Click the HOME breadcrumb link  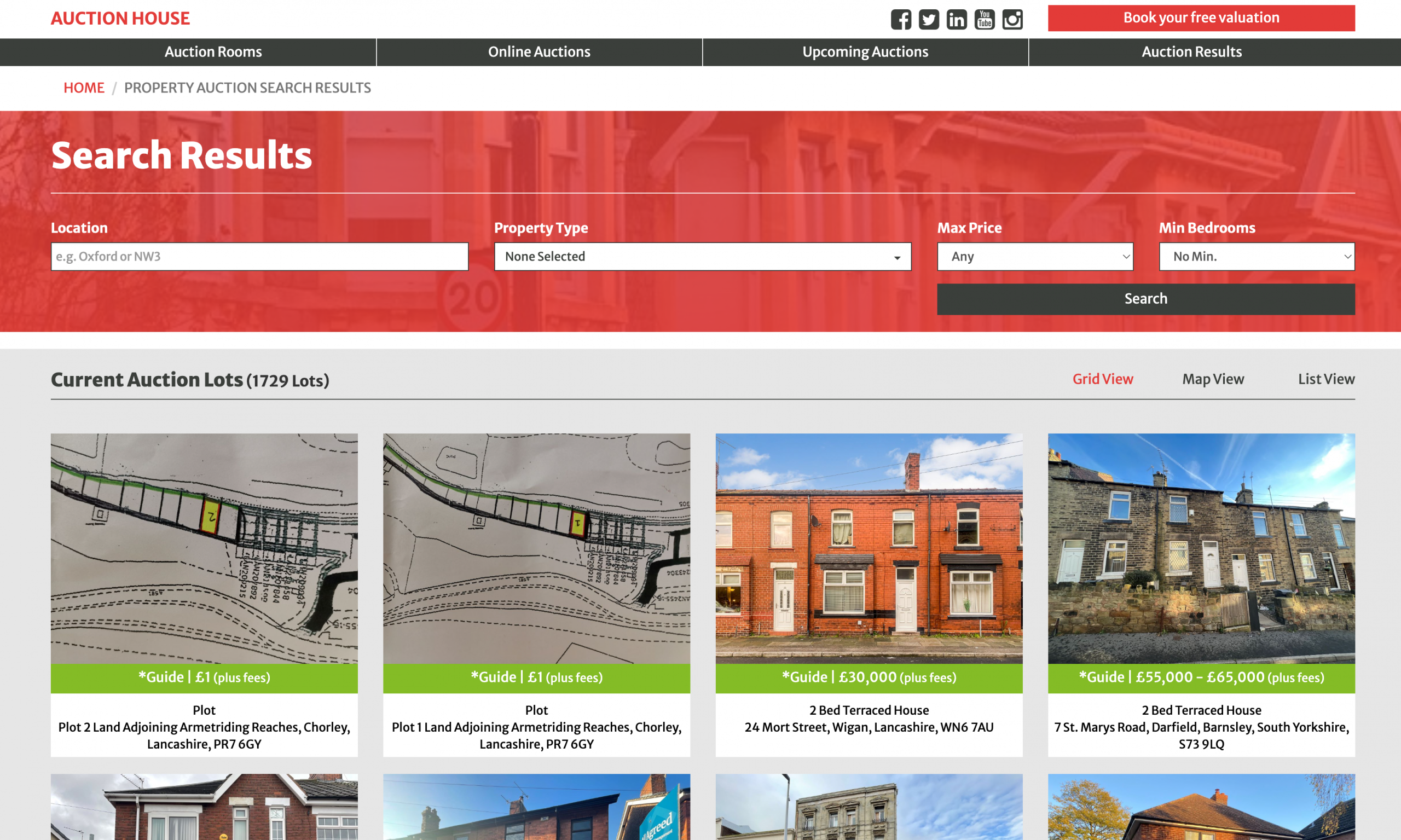84,87
